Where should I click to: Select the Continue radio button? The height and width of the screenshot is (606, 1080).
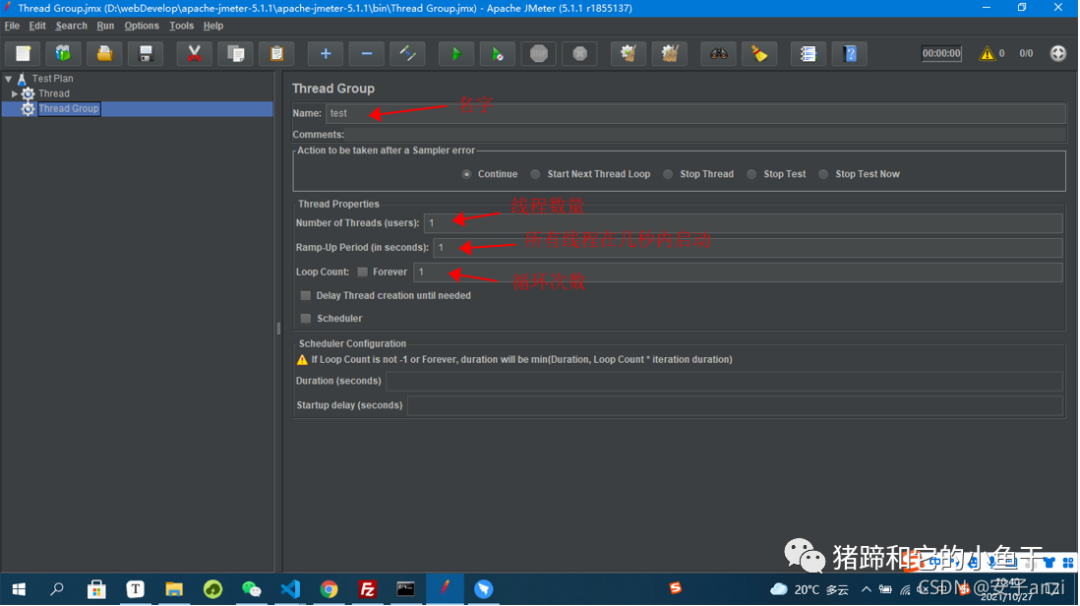[467, 174]
